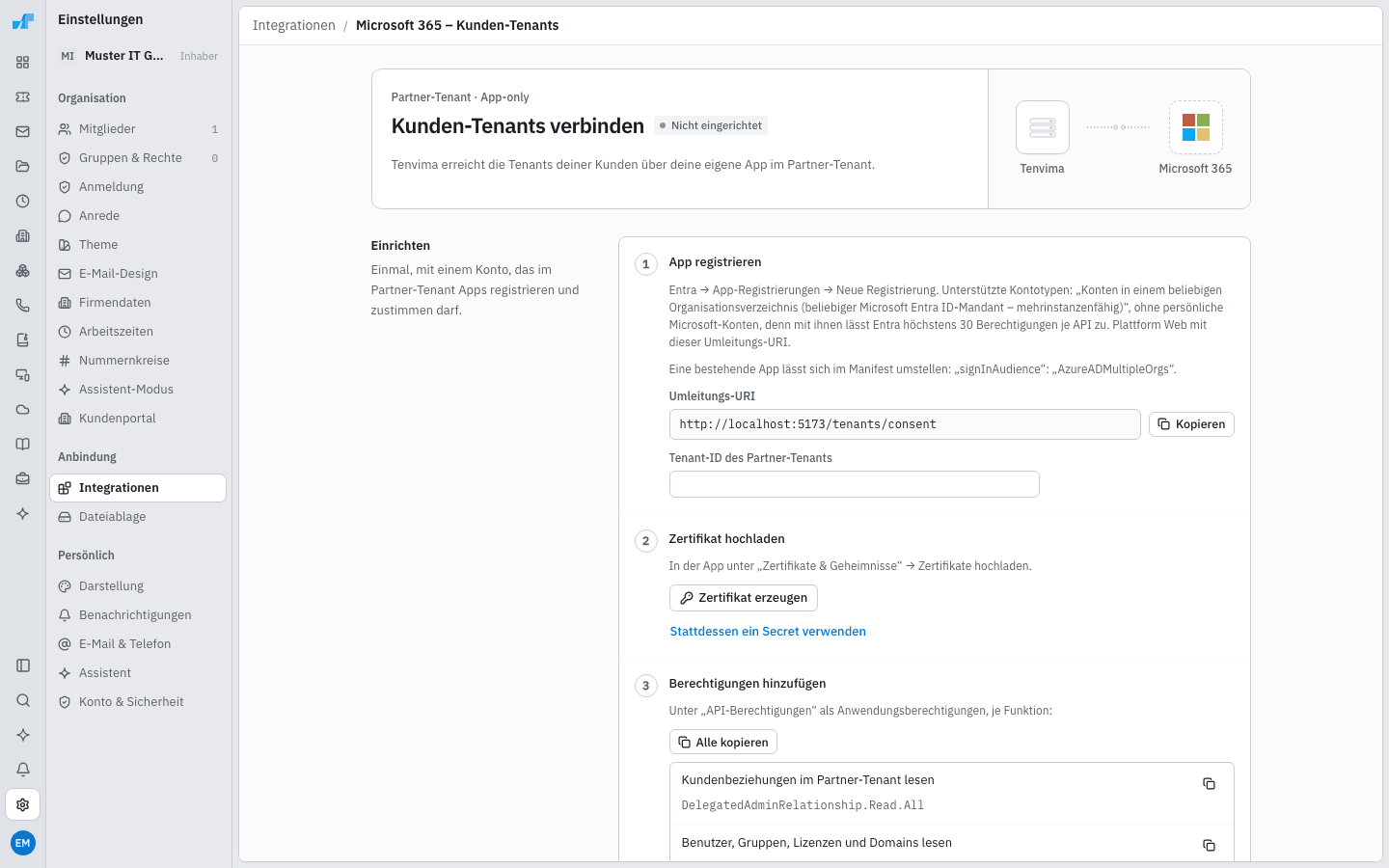The image size is (1389, 868).
Task: Toggle the sidebar panel icon in the rail
Action: [x=23, y=665]
